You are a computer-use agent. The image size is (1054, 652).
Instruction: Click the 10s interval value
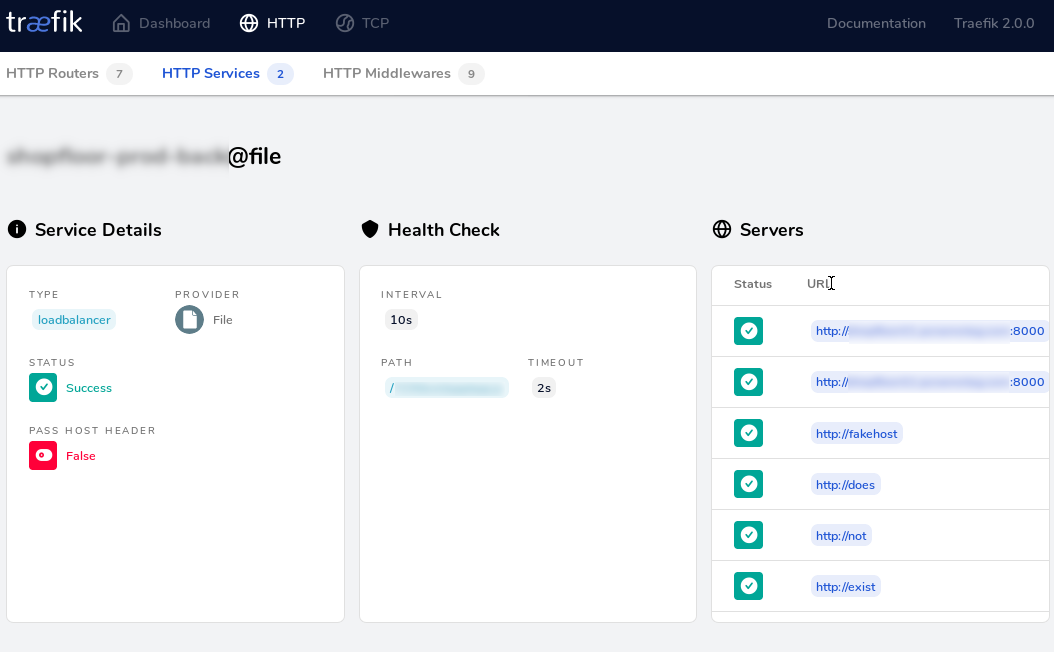(401, 320)
